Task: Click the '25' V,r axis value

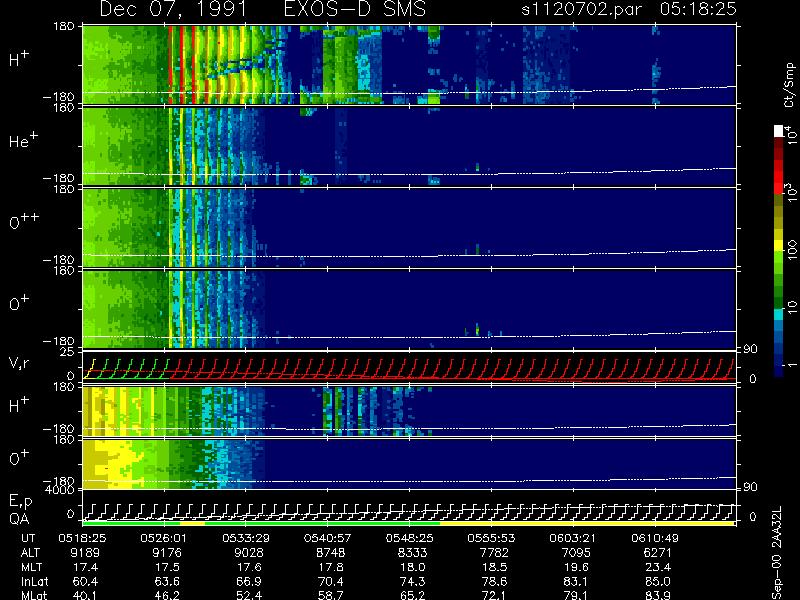Action: click(x=69, y=352)
